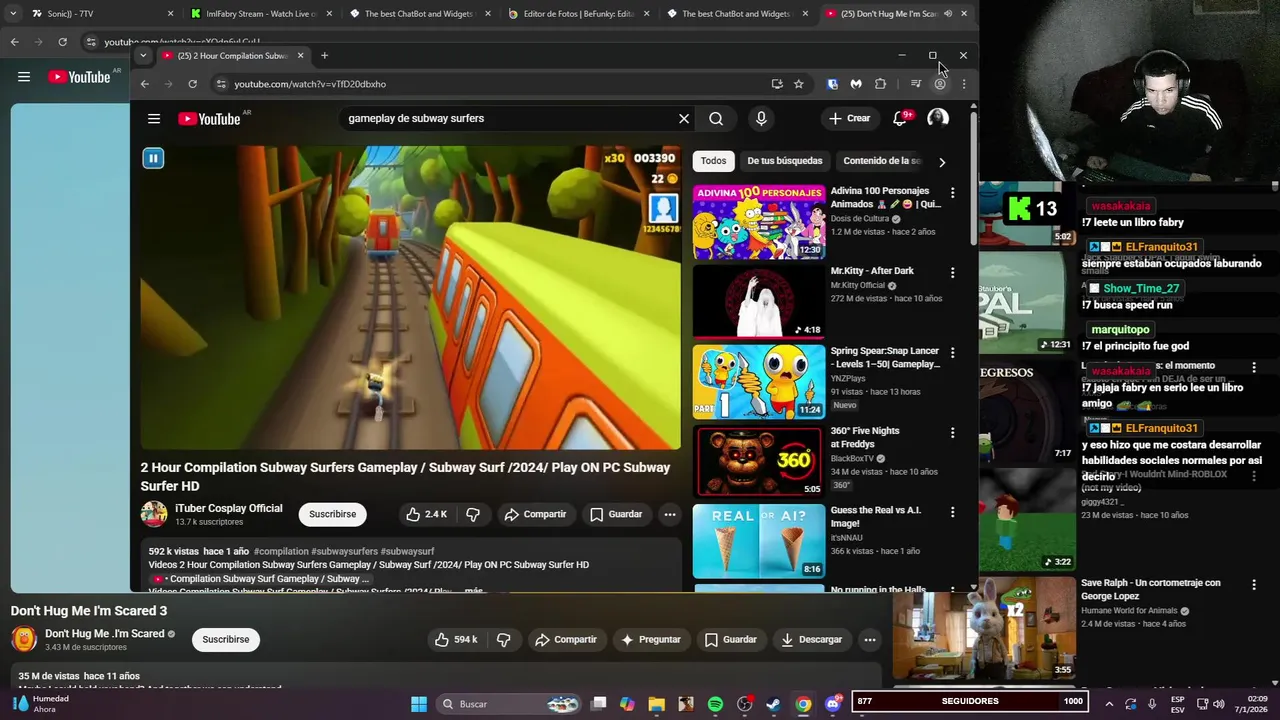Click "Crear" in the YouTube header
The height and width of the screenshot is (720, 1280).
850,118
